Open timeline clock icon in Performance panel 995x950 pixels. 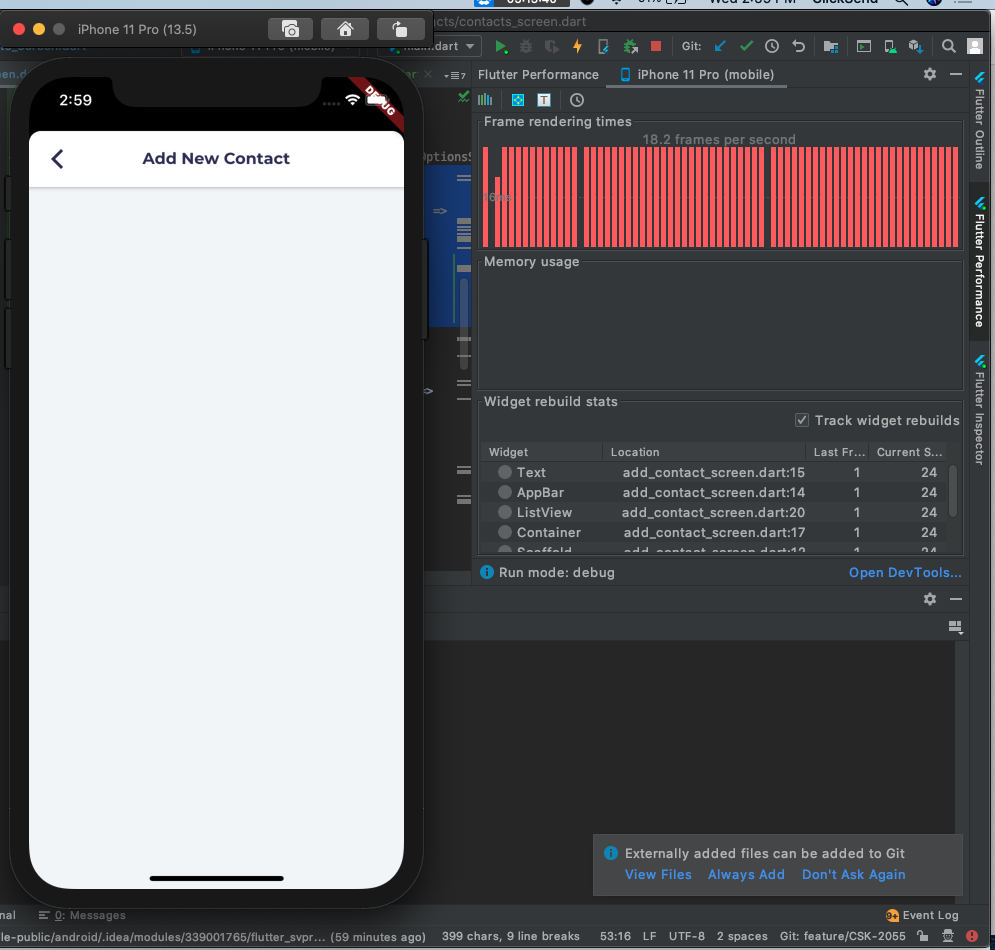(x=577, y=100)
